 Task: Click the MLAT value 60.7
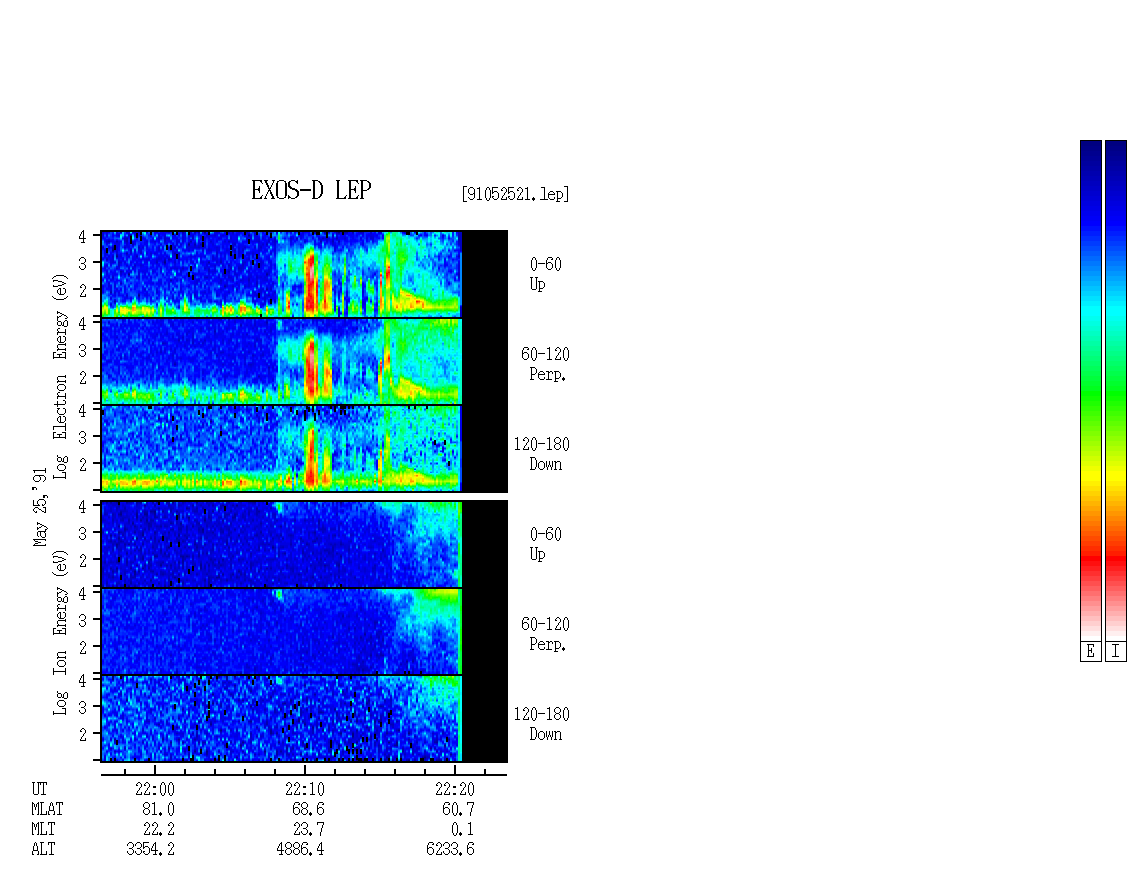click(458, 809)
